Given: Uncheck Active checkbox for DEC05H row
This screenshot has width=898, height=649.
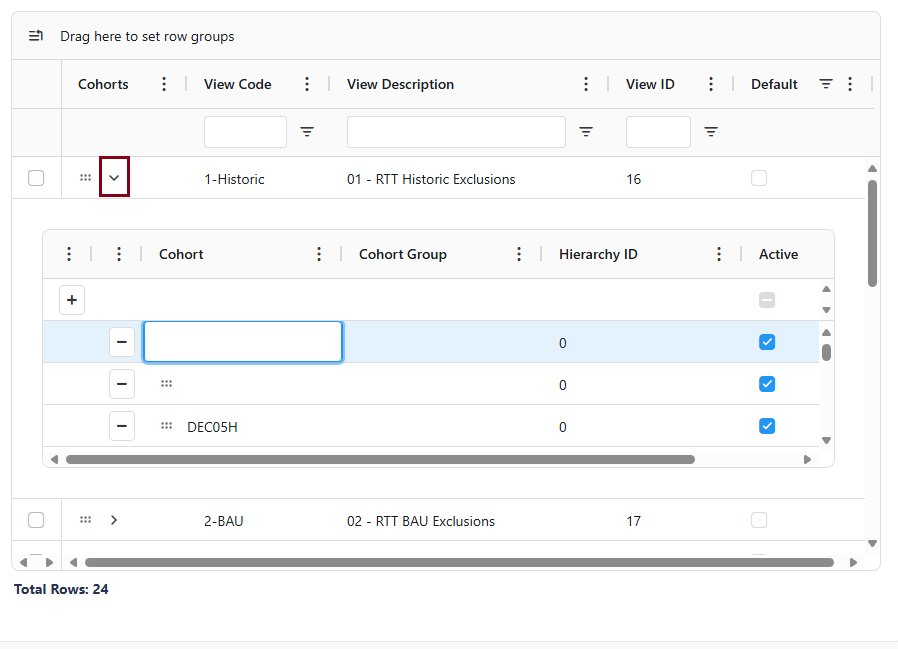Looking at the screenshot, I should 767,426.
